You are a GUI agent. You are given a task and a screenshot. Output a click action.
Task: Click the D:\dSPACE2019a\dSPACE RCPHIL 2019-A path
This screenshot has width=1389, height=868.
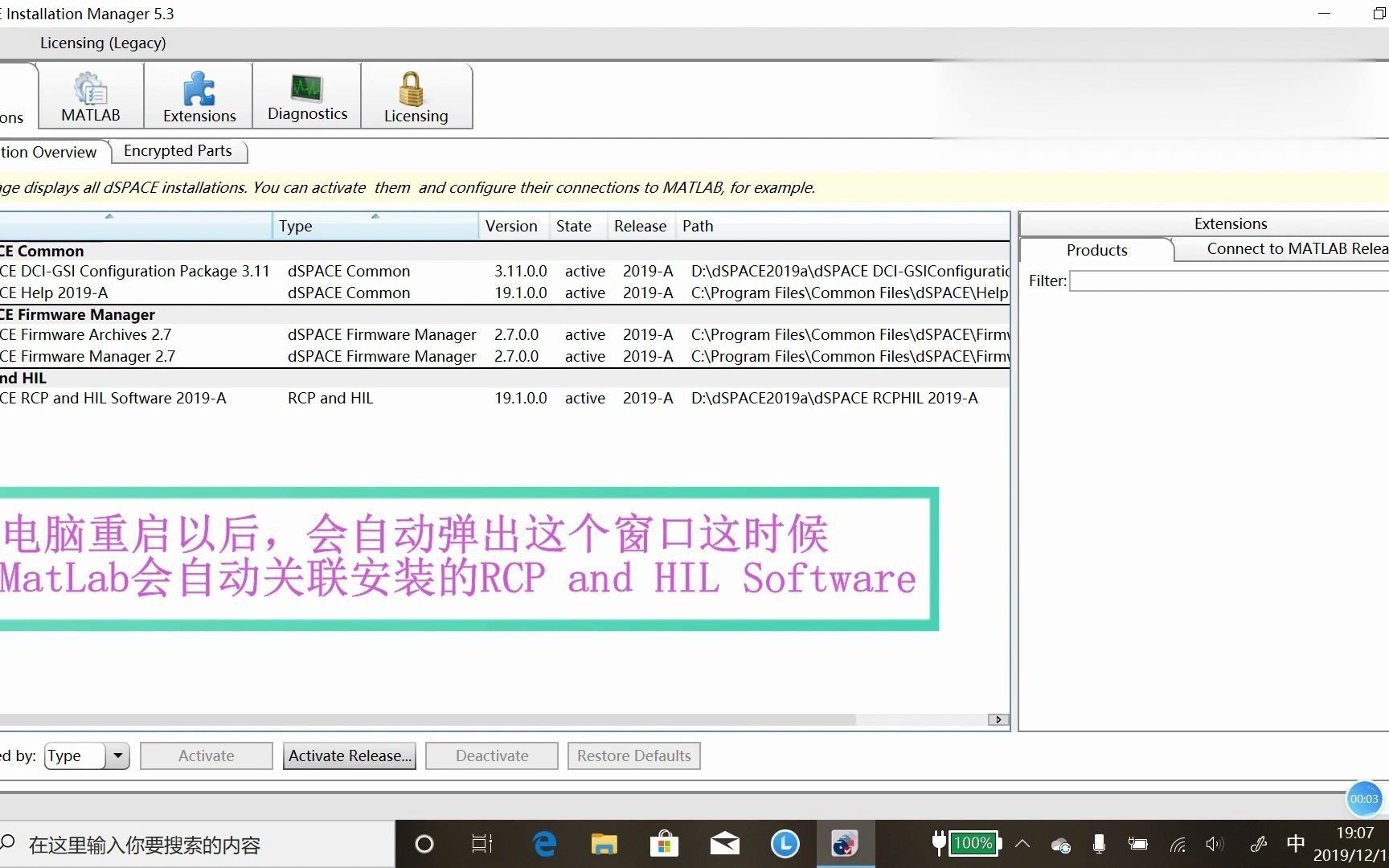(834, 398)
